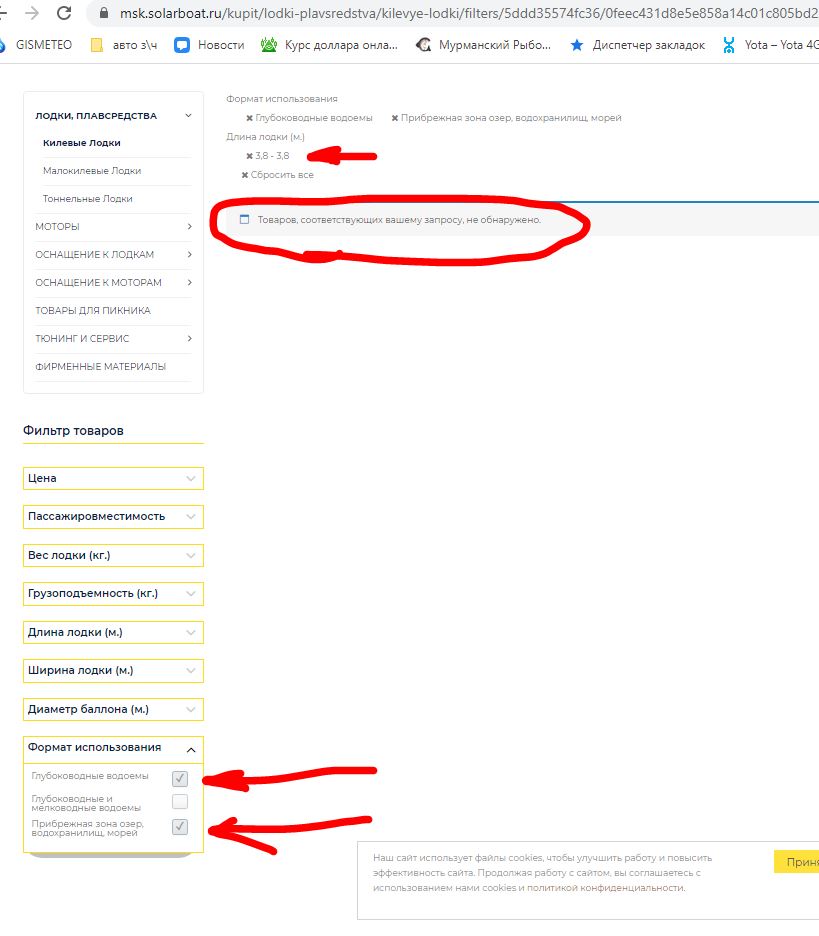Remove the 3,8 - 3,8 length filter
Viewport: 819px width, 936px height.
click(x=249, y=156)
